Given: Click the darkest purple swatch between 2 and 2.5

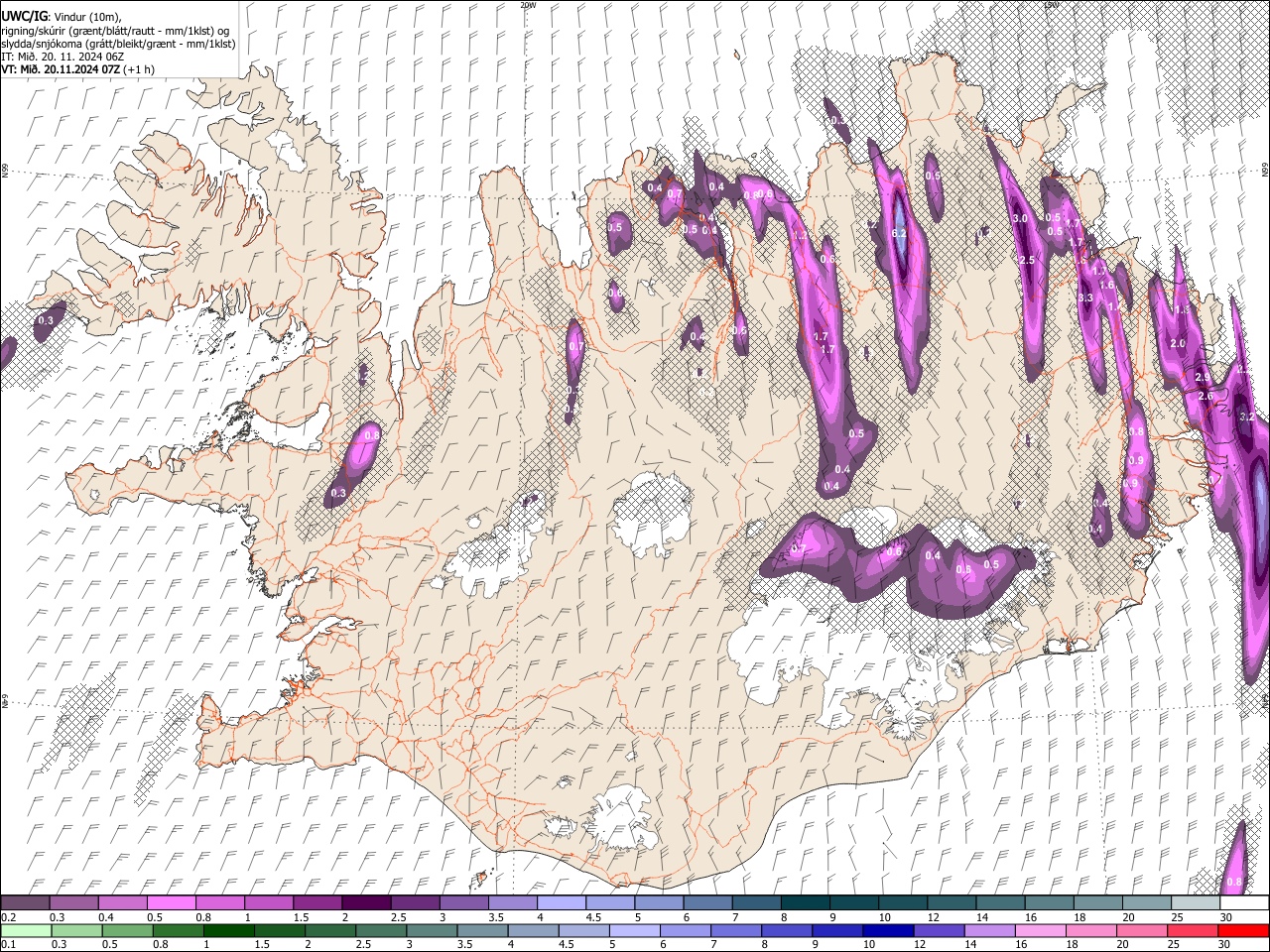Looking at the screenshot, I should (x=366, y=902).
